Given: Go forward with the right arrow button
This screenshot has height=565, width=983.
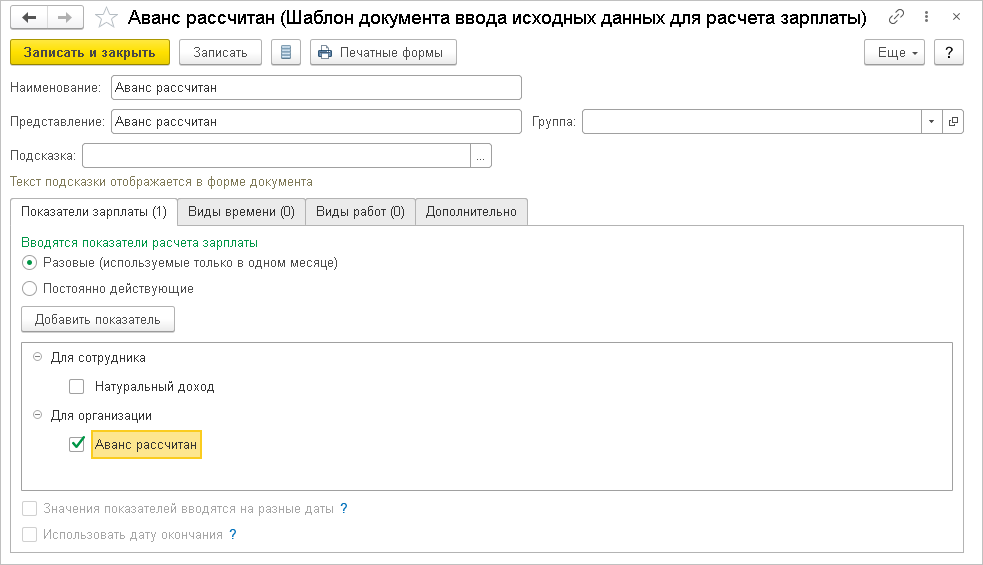Looking at the screenshot, I should [x=65, y=18].
